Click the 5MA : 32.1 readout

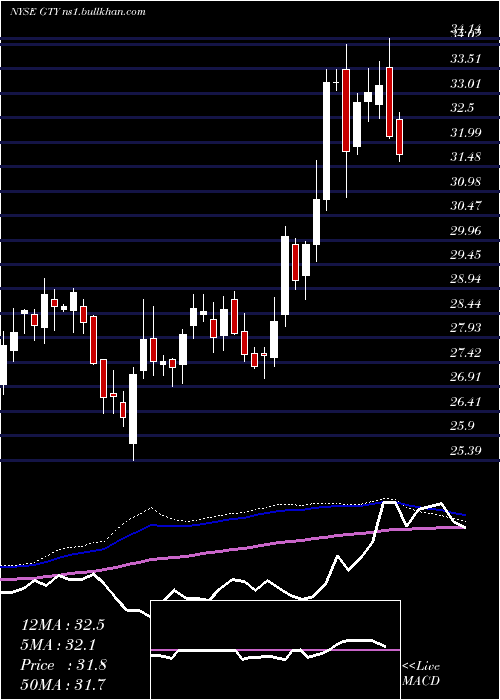[x=58, y=645]
